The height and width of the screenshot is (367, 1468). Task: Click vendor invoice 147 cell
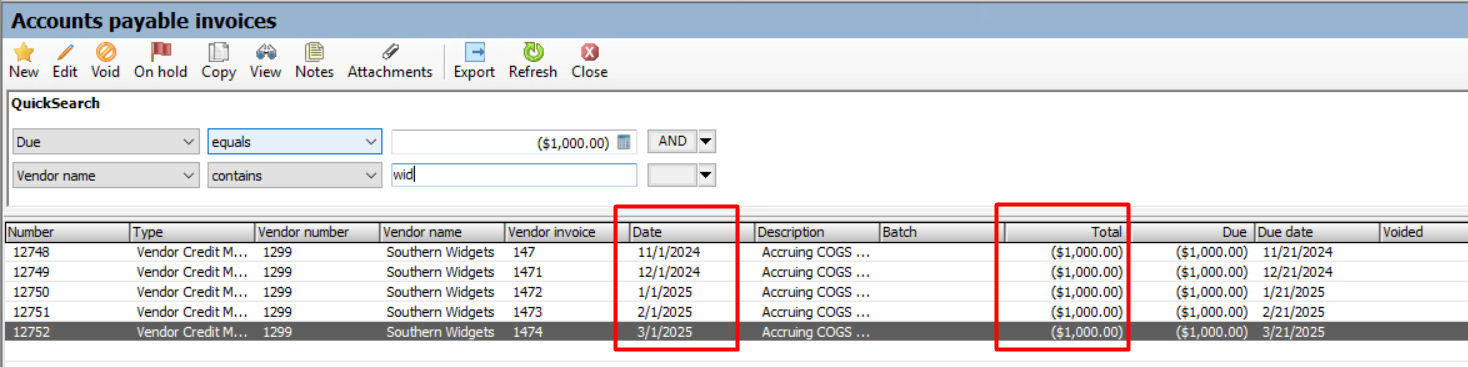pos(567,252)
